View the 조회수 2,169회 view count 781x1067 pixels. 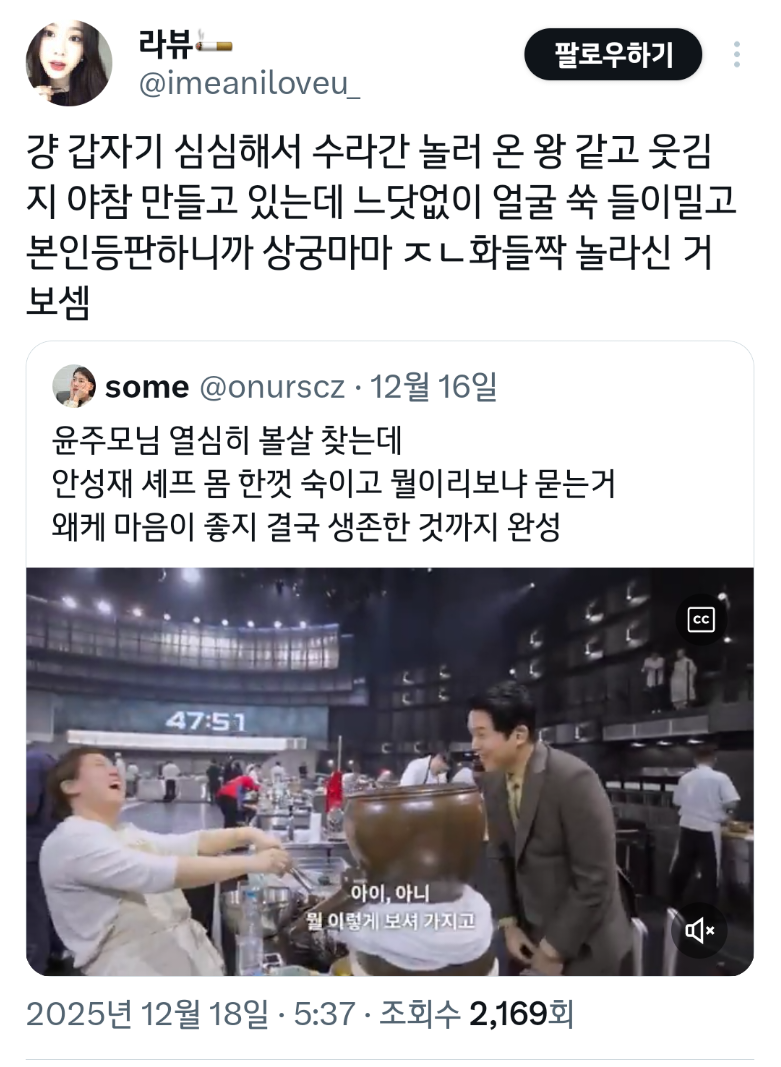[476, 1014]
